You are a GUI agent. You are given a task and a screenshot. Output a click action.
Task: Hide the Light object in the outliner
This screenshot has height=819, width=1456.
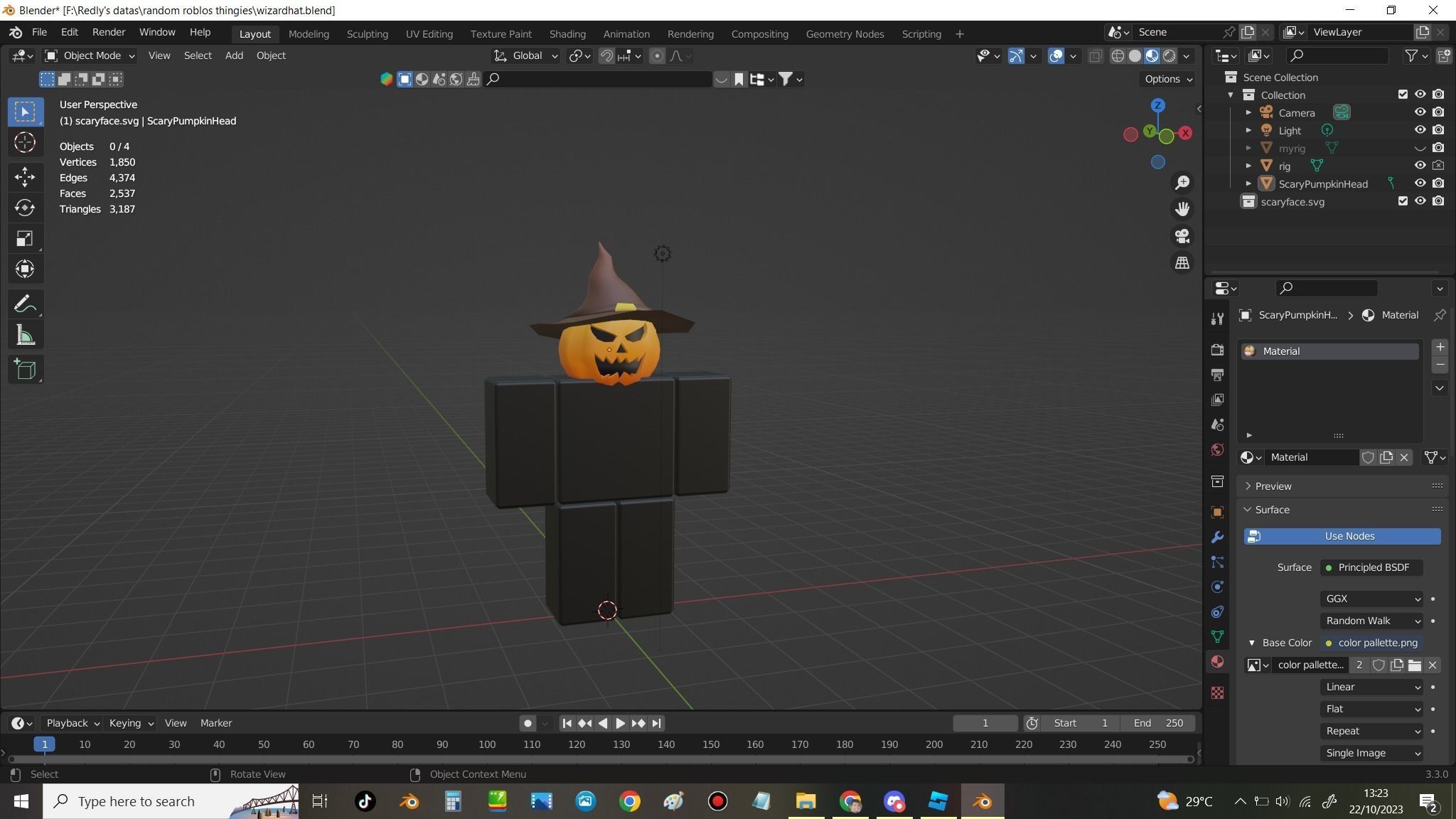[x=1418, y=130]
